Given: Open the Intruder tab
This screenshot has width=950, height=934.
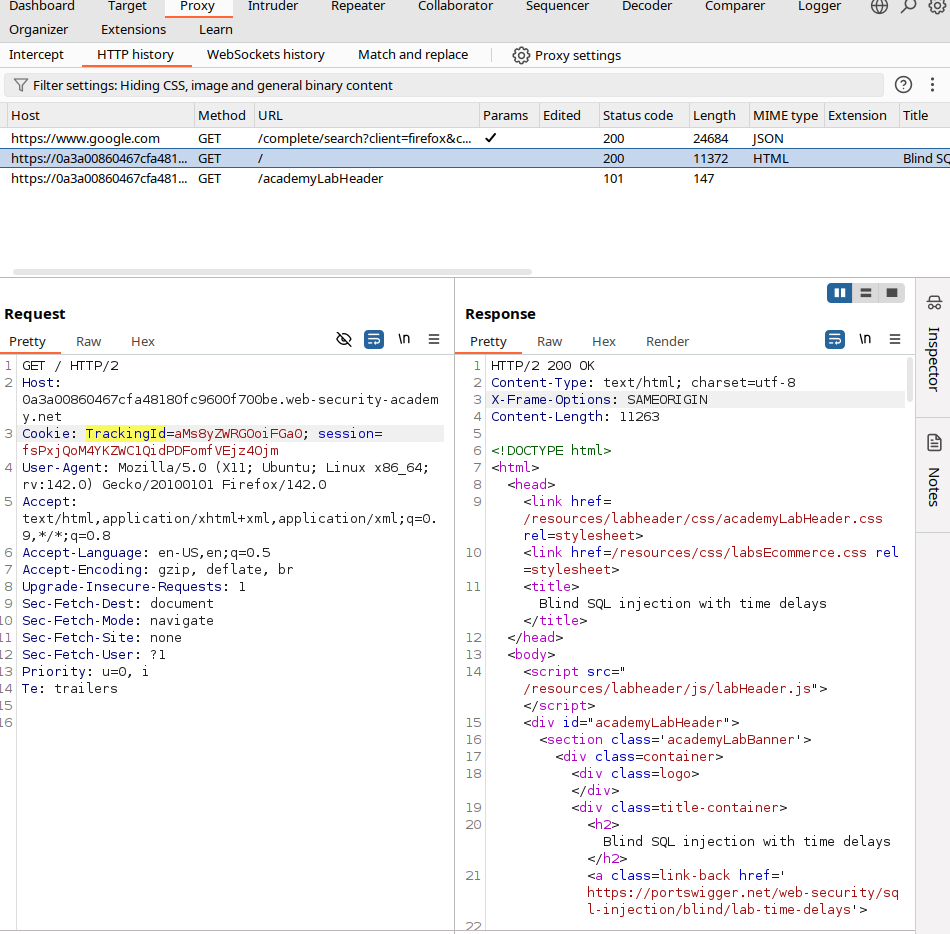Looking at the screenshot, I should coord(273,7).
